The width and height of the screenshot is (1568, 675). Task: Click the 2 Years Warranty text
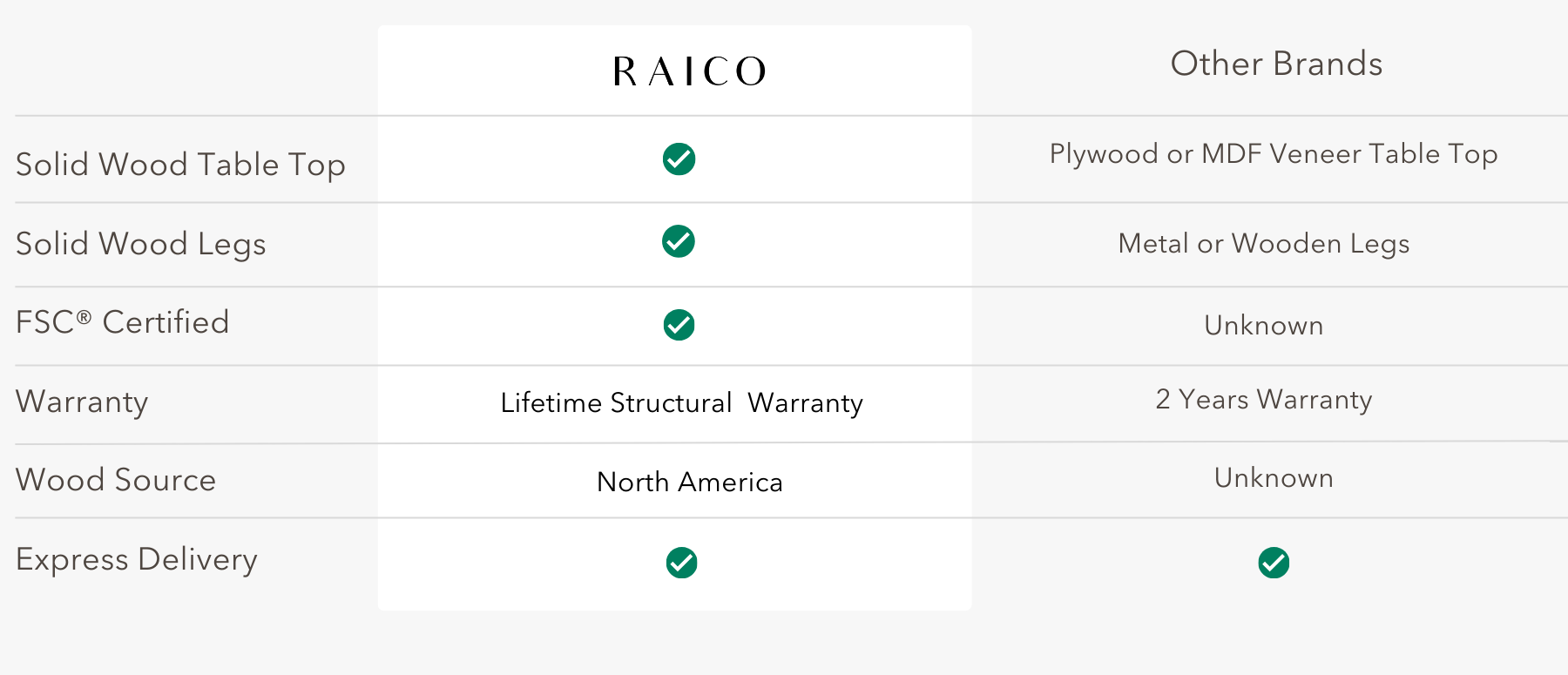[x=1263, y=400]
